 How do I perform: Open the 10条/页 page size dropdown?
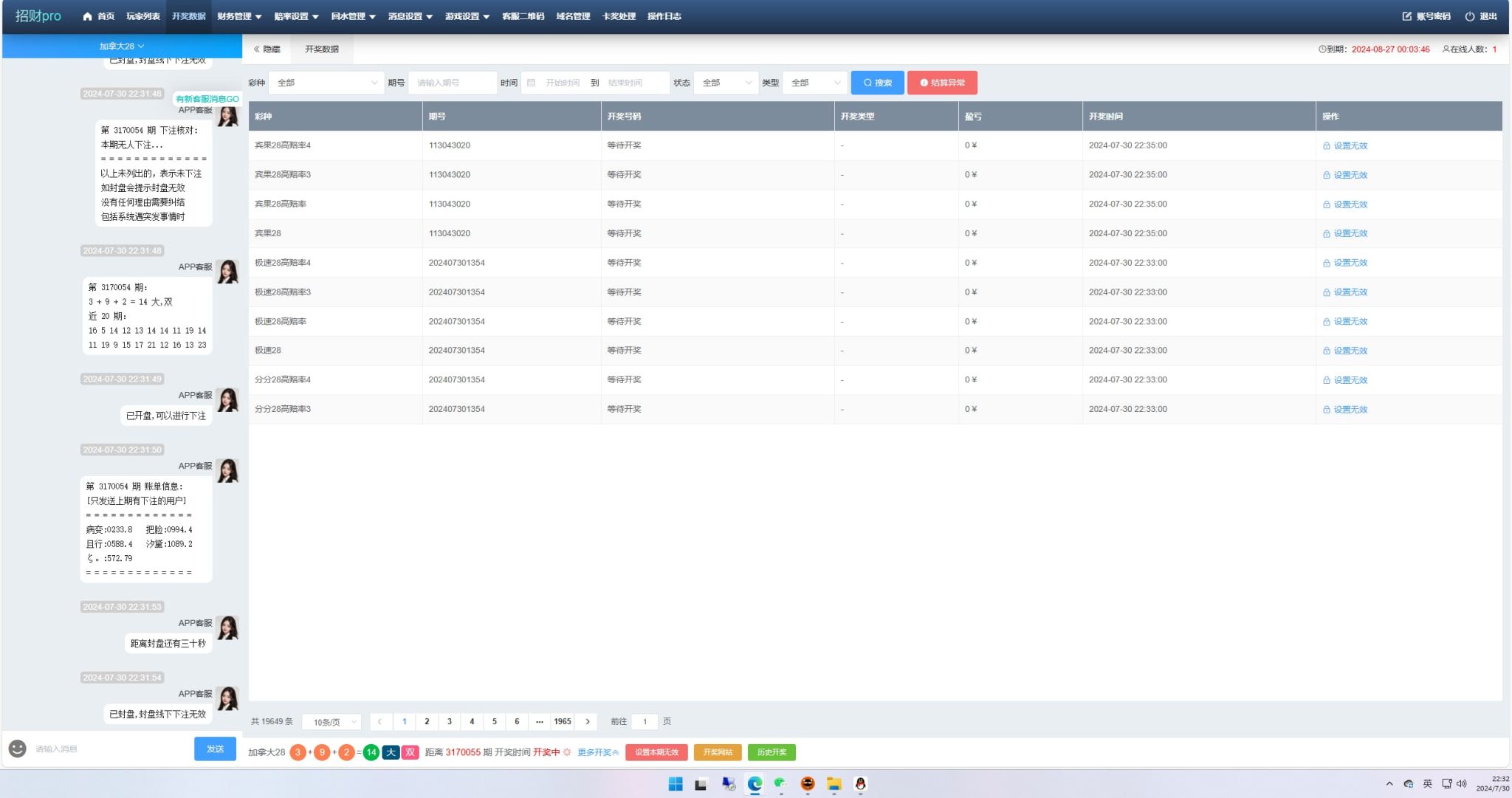click(x=332, y=722)
